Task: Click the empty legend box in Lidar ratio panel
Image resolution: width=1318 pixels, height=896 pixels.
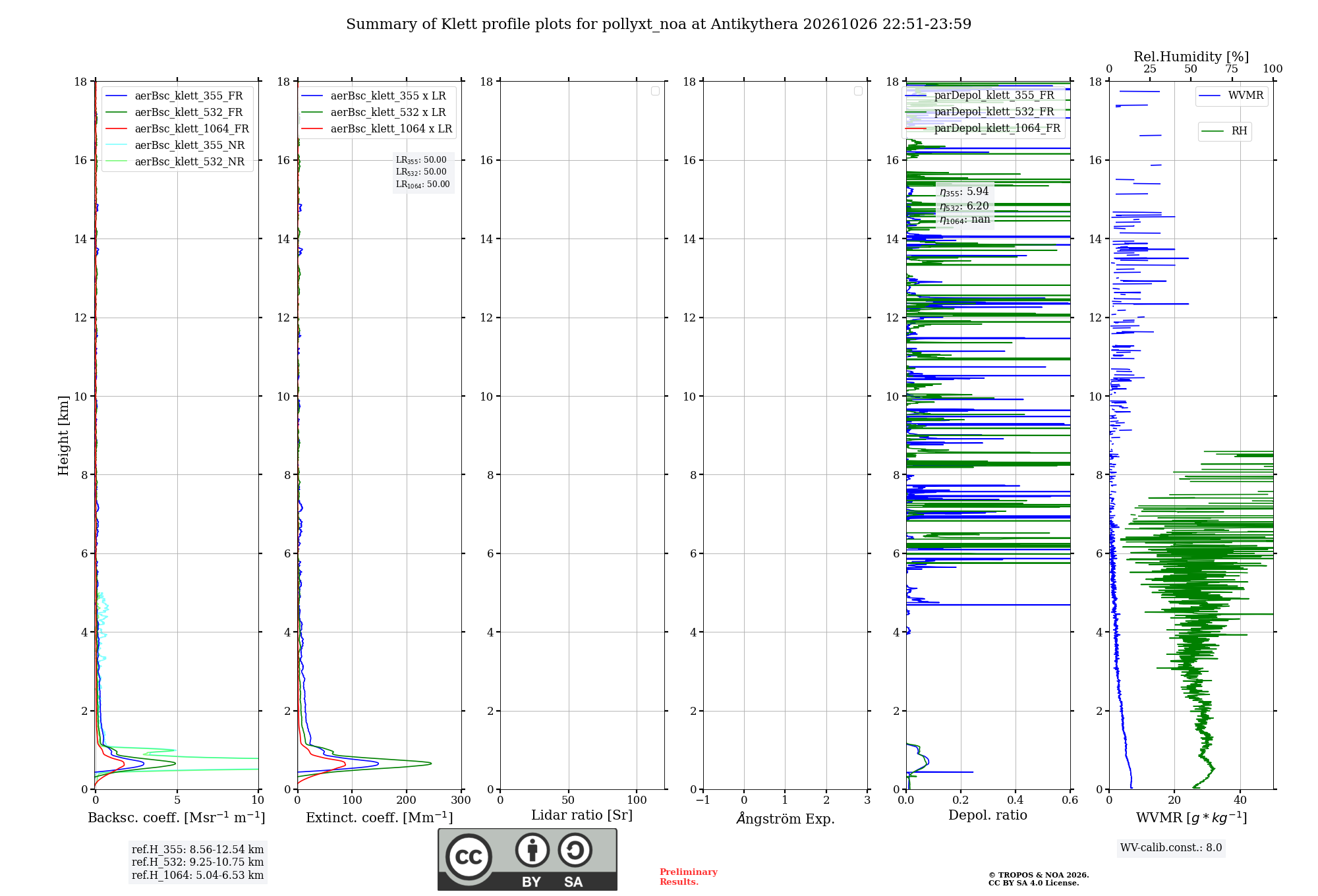Action: click(655, 91)
